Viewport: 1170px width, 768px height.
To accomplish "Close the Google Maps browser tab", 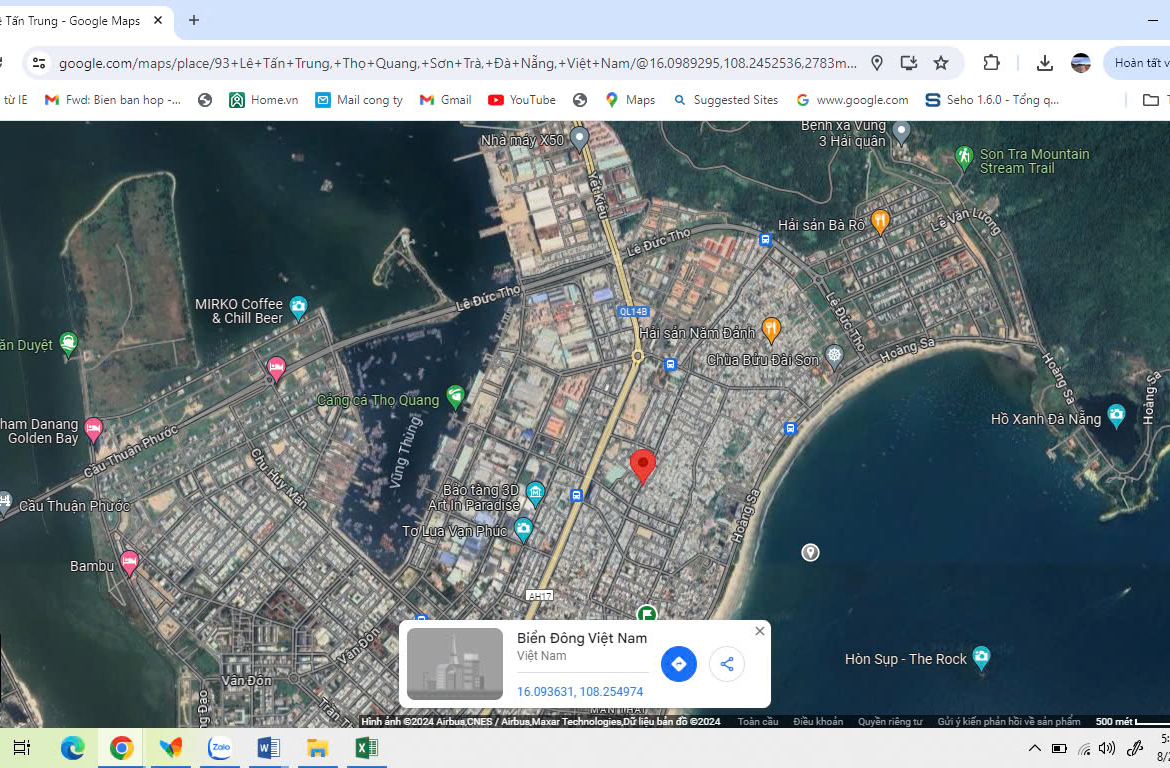I will pos(158,20).
